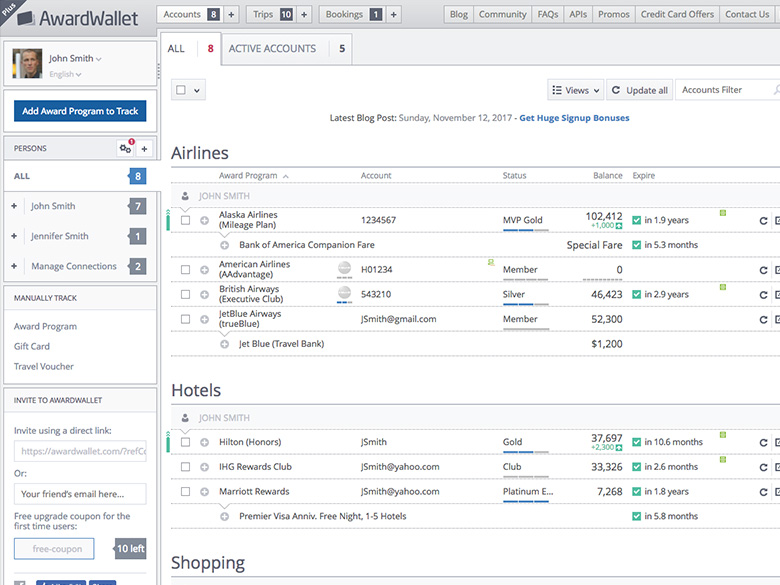Refresh the IHG Rewards Club account
The width and height of the screenshot is (780, 585).
(763, 467)
